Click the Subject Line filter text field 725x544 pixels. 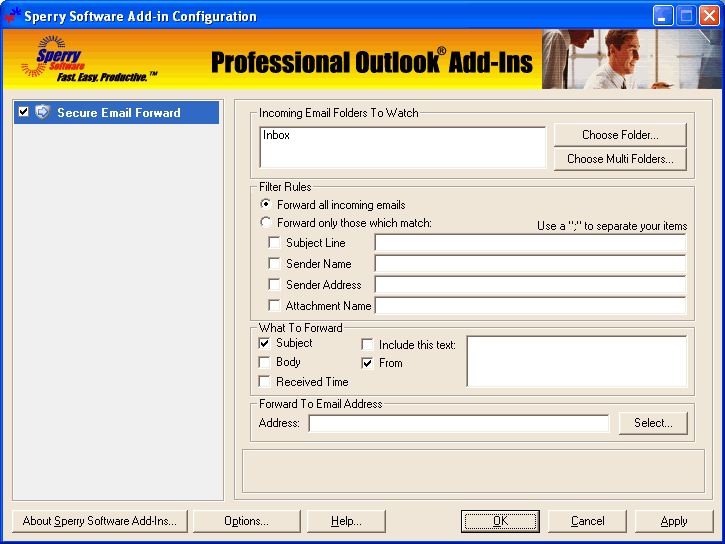point(530,243)
